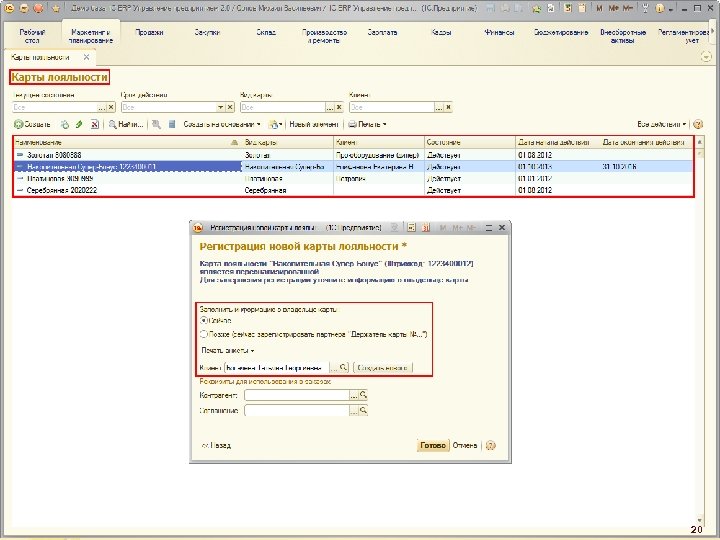Click the list settings icon before Создать на основании

[x=172, y=124]
